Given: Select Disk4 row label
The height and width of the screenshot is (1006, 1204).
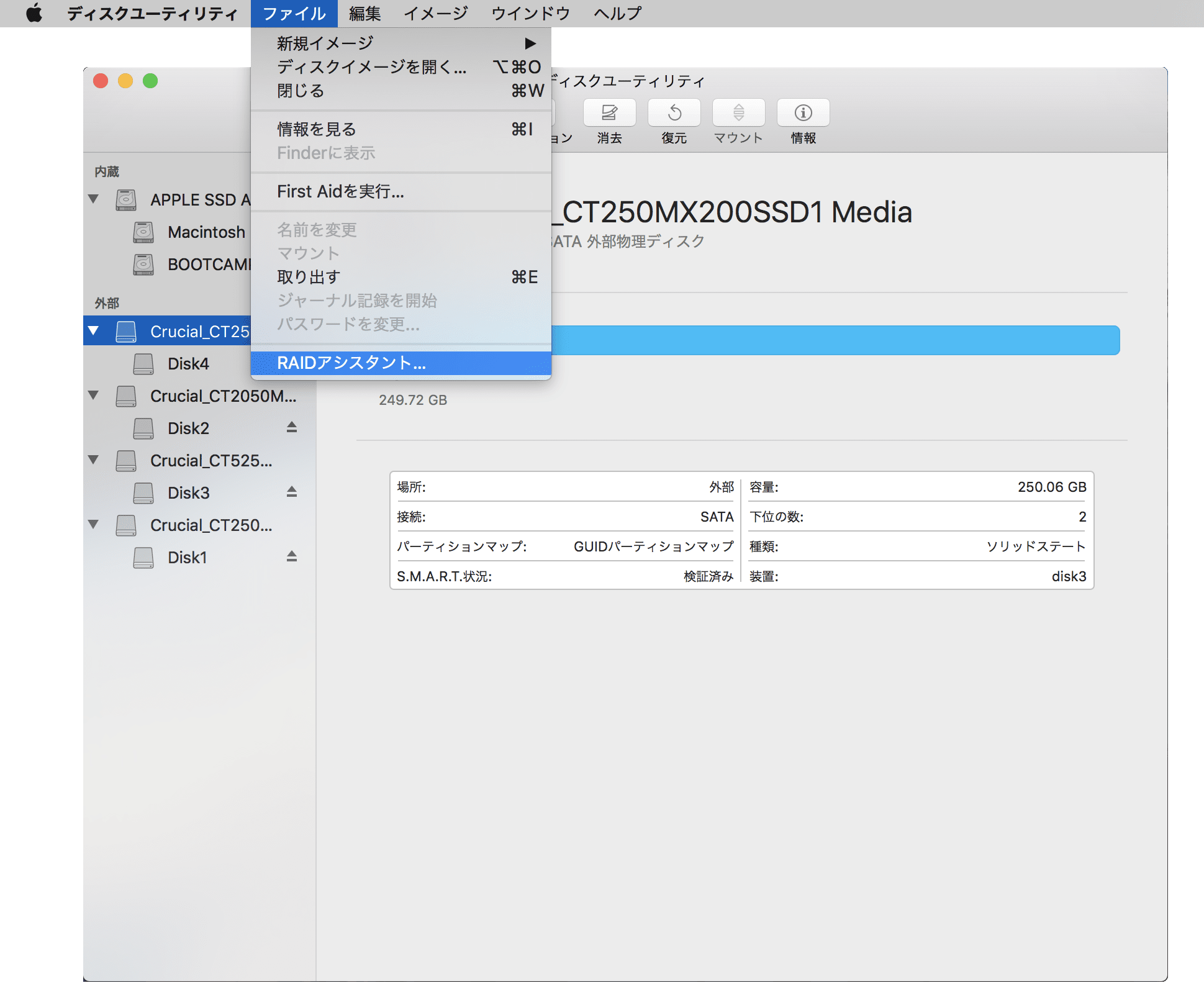Looking at the screenshot, I should coord(189,364).
